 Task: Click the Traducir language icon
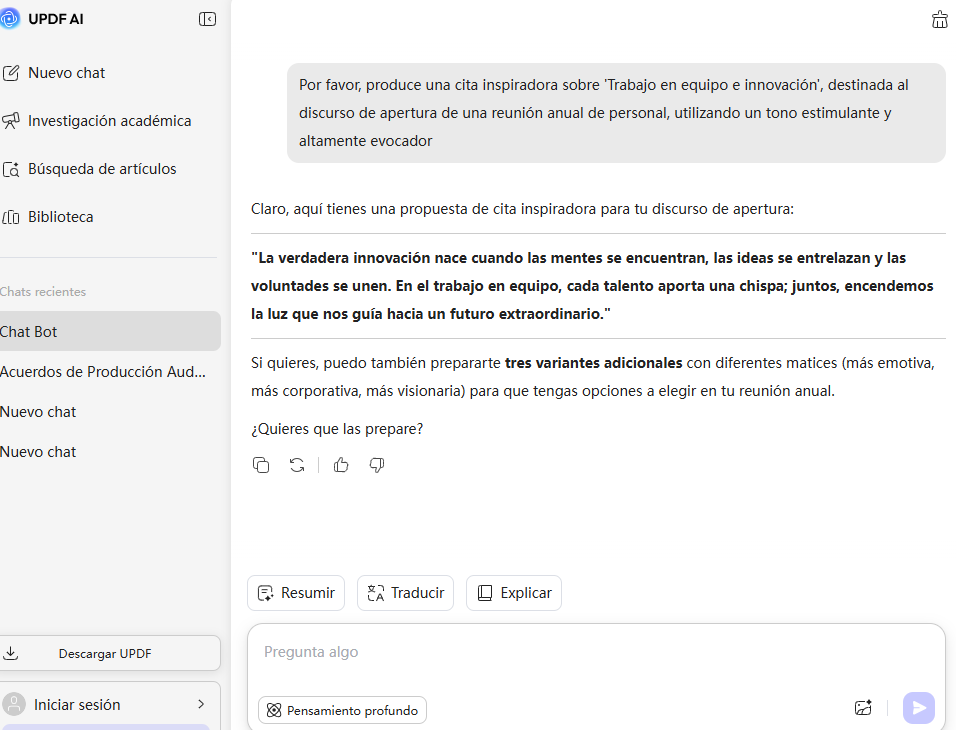coord(376,593)
